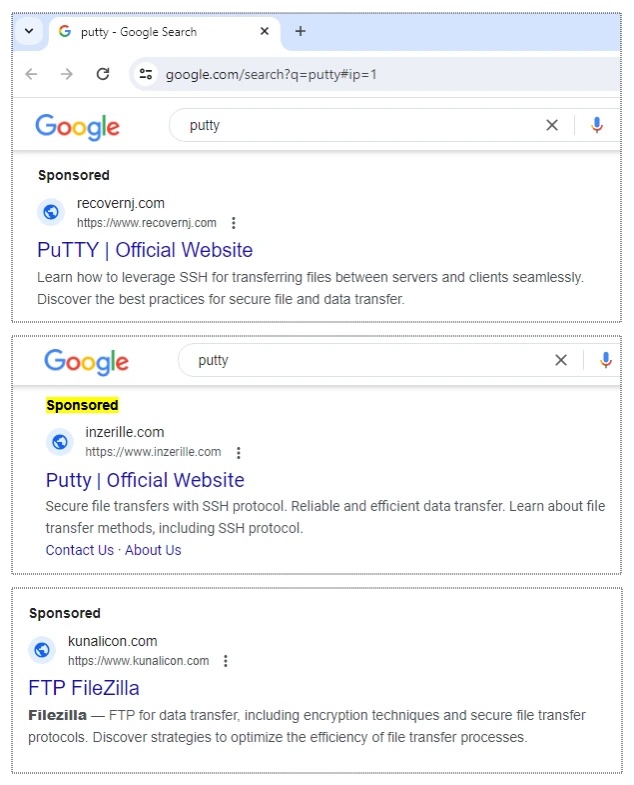Clear the second search box with X

[561, 360]
